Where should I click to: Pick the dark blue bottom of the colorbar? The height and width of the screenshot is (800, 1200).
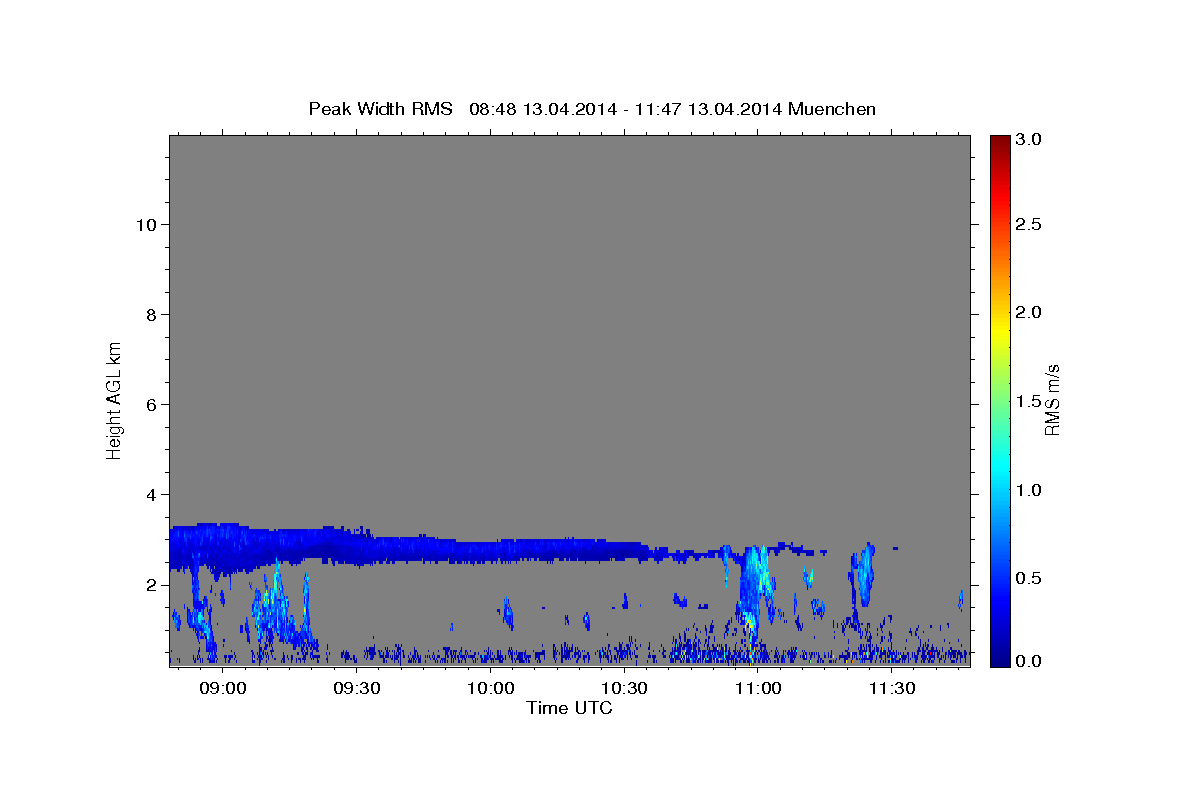(x=999, y=660)
